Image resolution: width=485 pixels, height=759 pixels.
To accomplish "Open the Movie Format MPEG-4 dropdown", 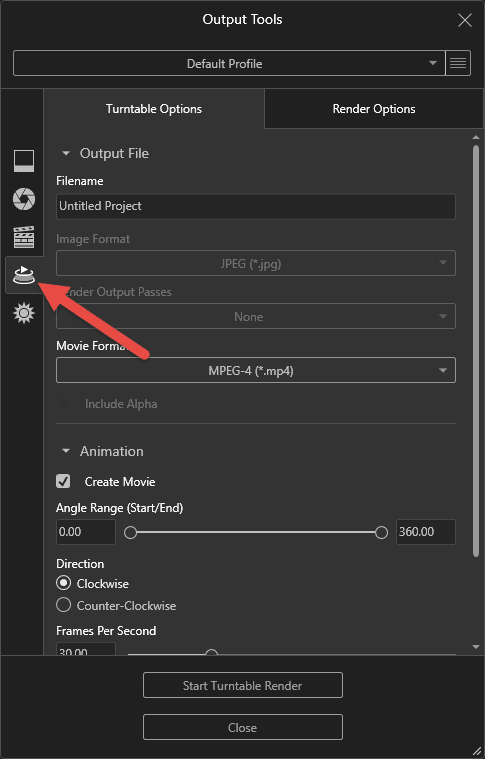I will pos(256,370).
